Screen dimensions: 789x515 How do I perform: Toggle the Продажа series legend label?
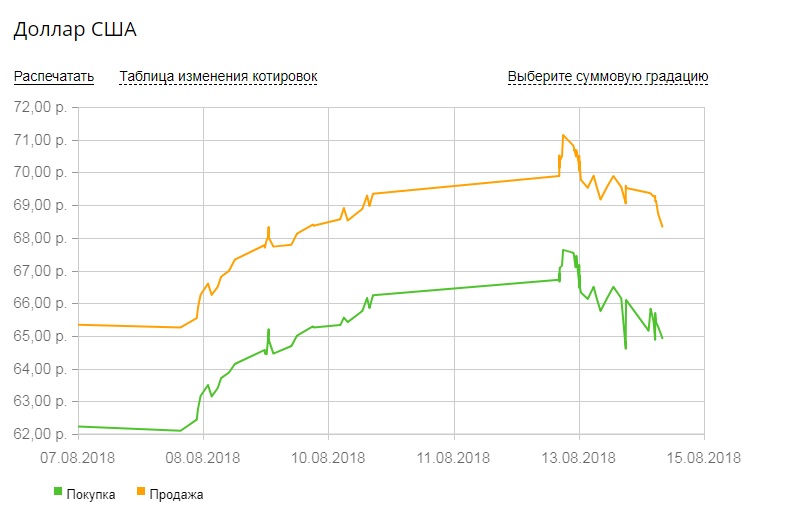point(177,494)
